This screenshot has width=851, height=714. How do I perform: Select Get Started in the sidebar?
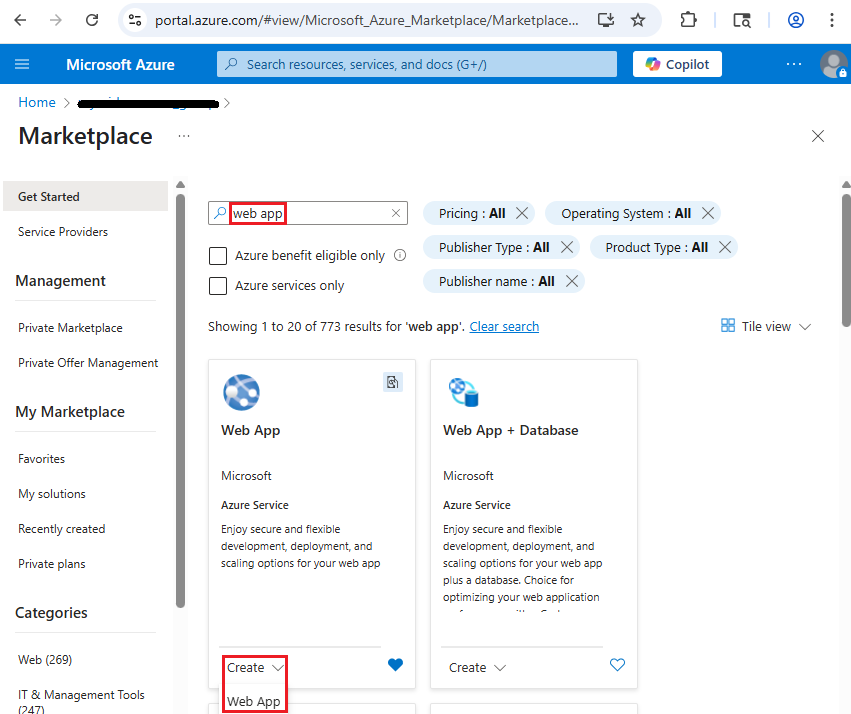(x=50, y=196)
